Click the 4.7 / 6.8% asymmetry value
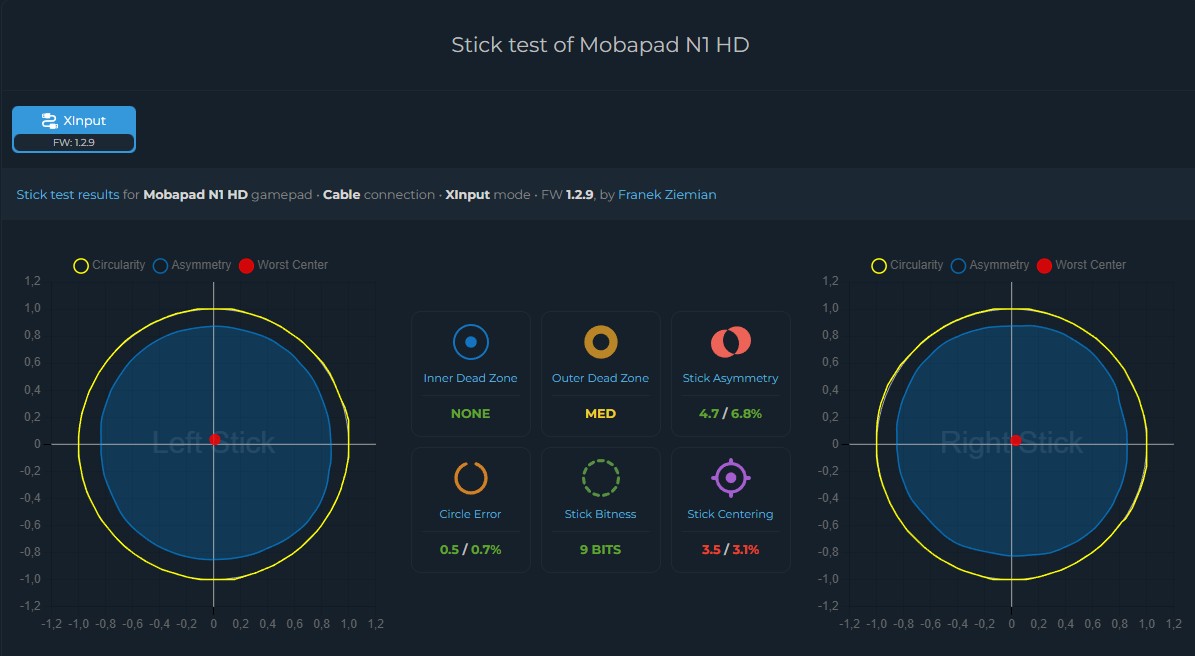 730,414
